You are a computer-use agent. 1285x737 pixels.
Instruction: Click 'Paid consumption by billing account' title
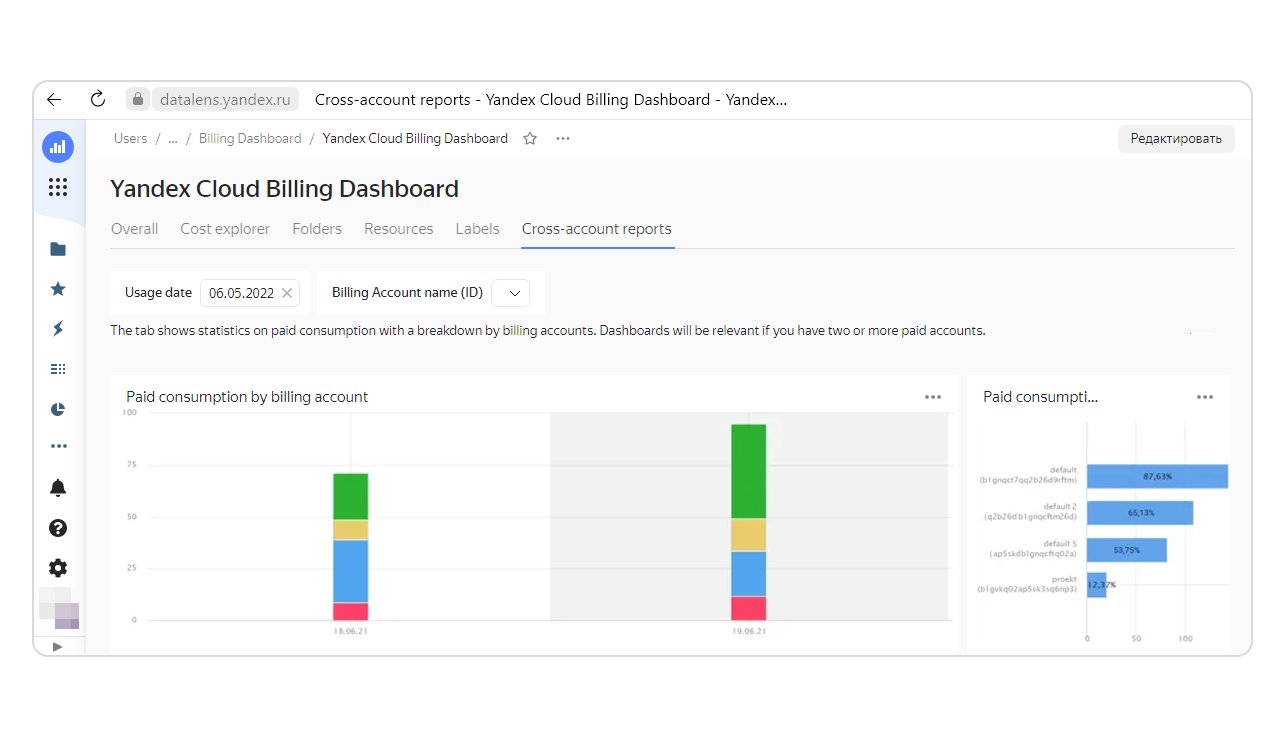[x=247, y=397]
